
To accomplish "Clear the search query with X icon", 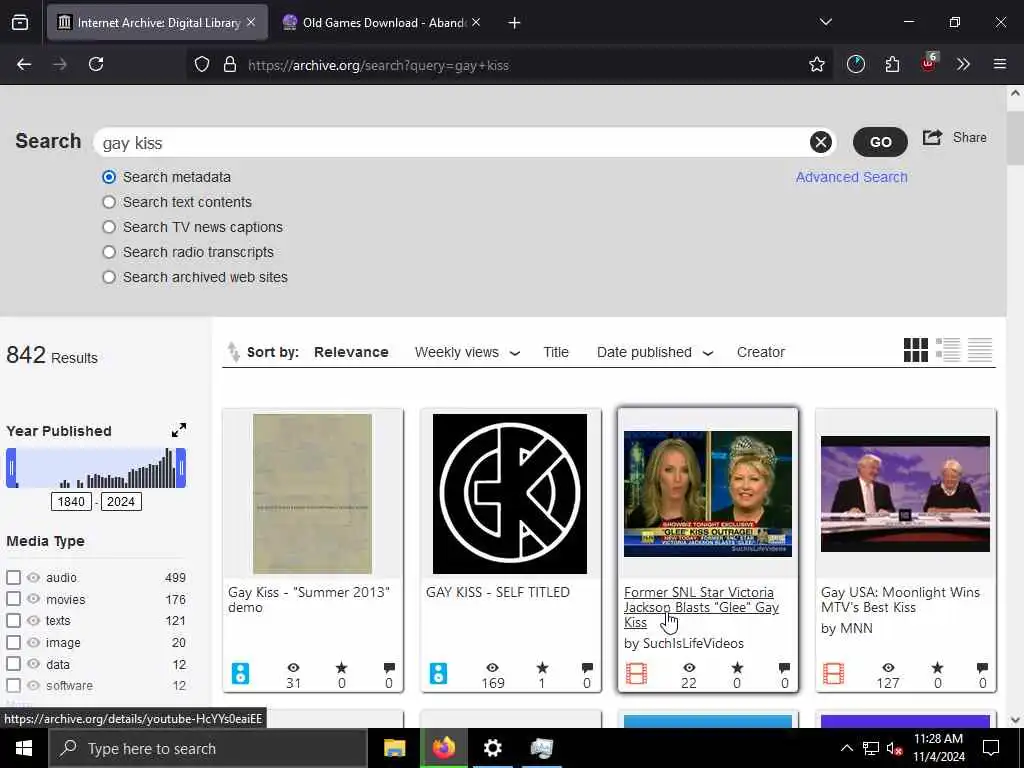I will point(821,142).
